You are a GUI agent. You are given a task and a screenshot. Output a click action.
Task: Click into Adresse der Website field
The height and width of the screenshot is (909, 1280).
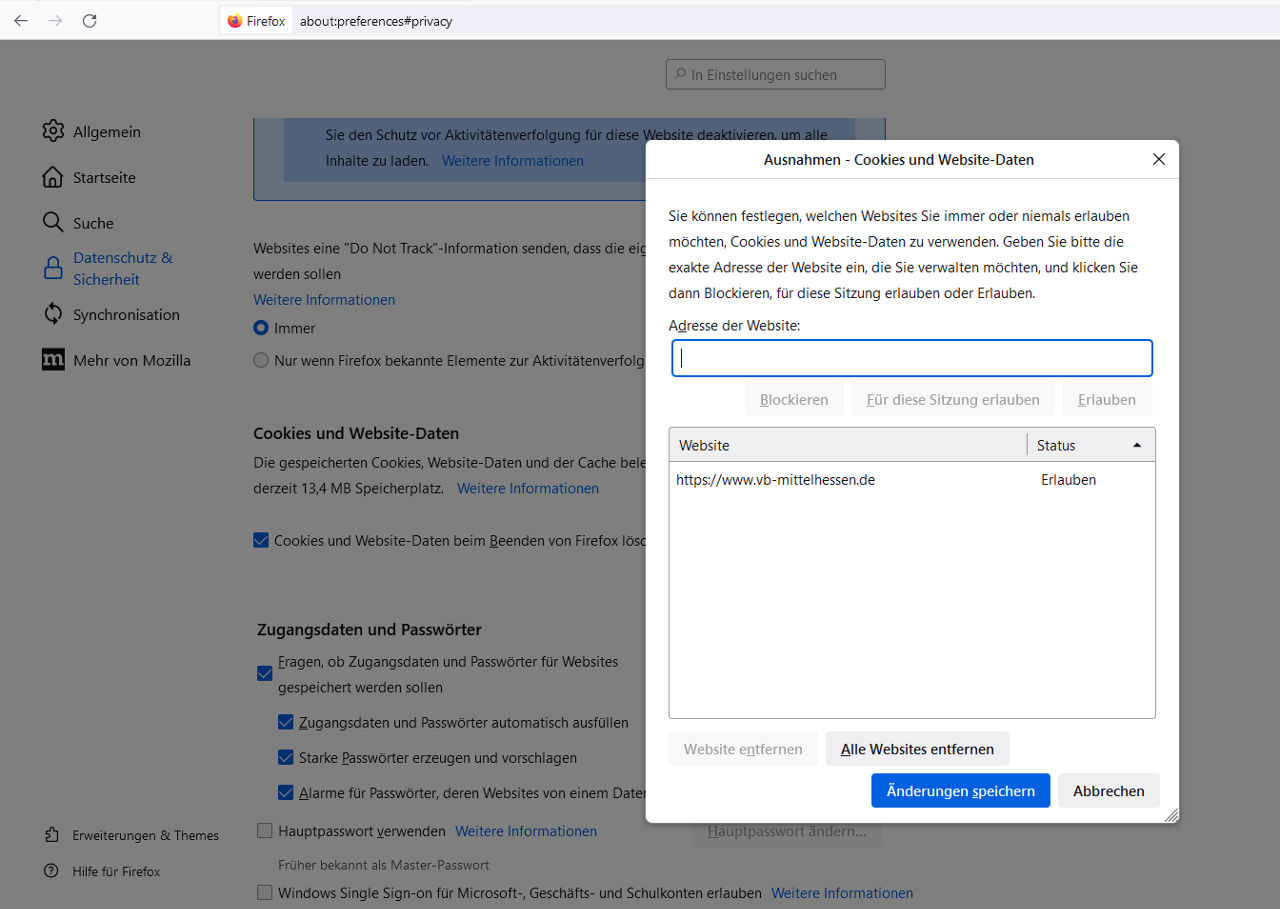[x=912, y=358]
